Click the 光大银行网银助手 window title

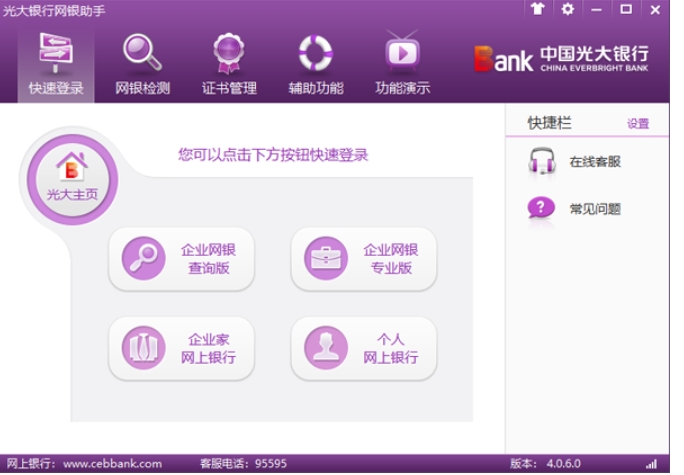(54, 10)
